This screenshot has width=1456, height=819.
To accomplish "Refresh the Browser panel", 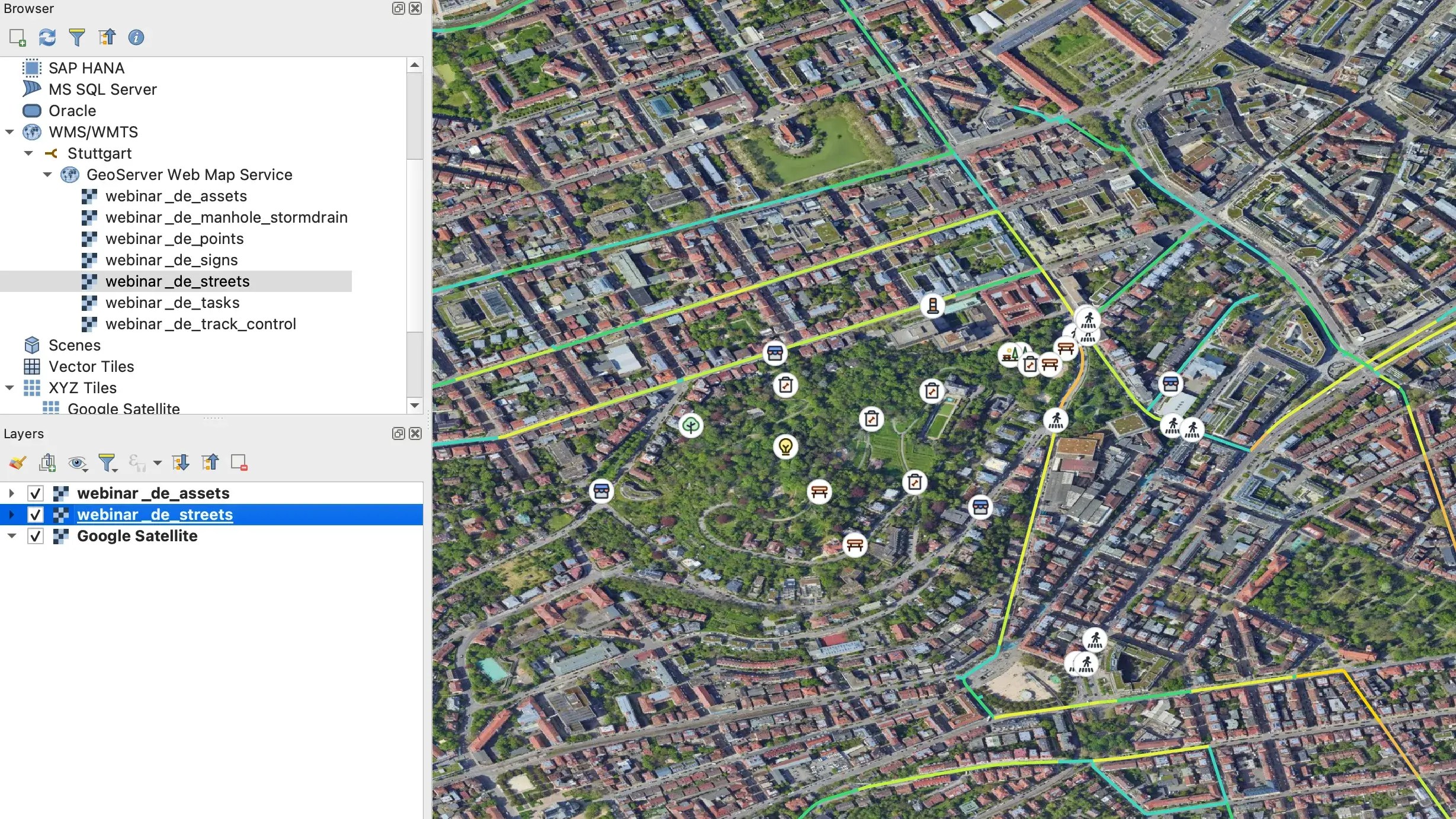I will click(x=47, y=37).
